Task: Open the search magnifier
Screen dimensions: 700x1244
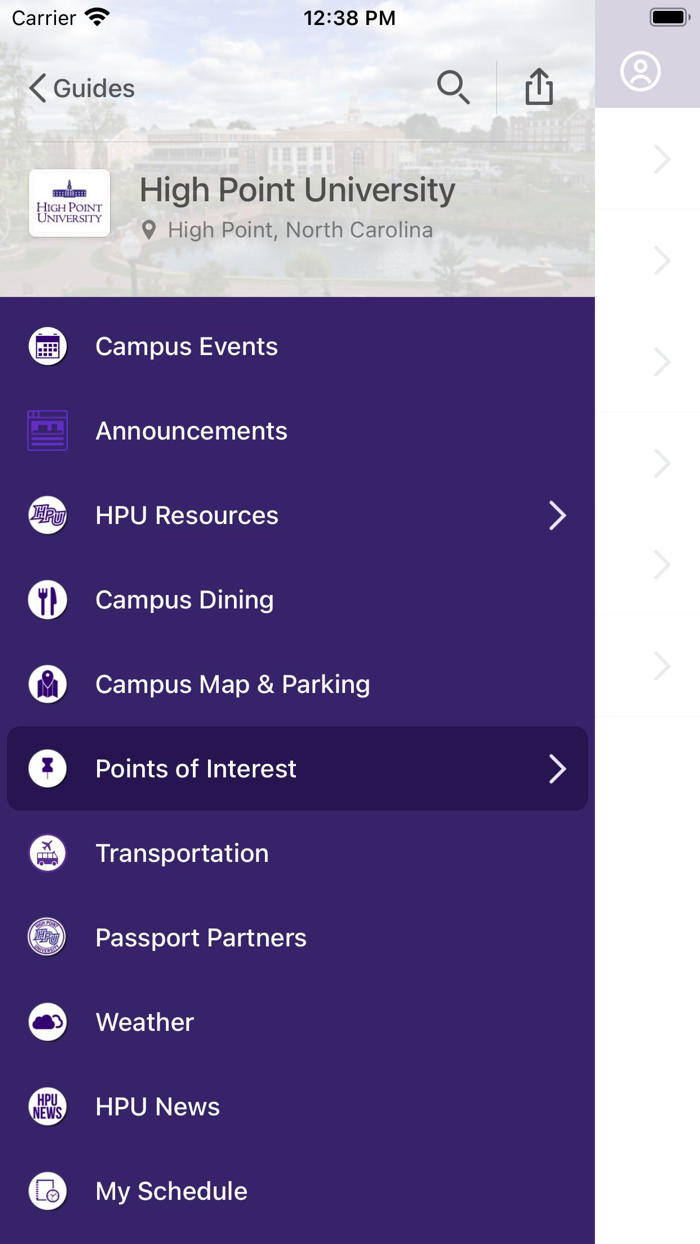Action: tap(453, 87)
